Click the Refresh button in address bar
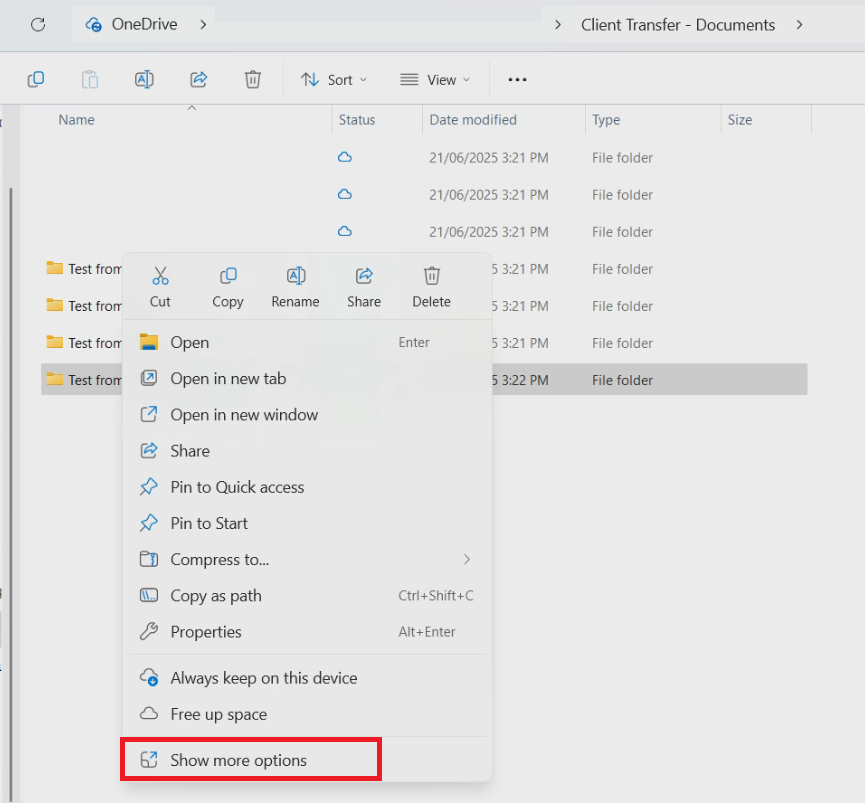Screen dimensions: 865x803 [x=38, y=25]
